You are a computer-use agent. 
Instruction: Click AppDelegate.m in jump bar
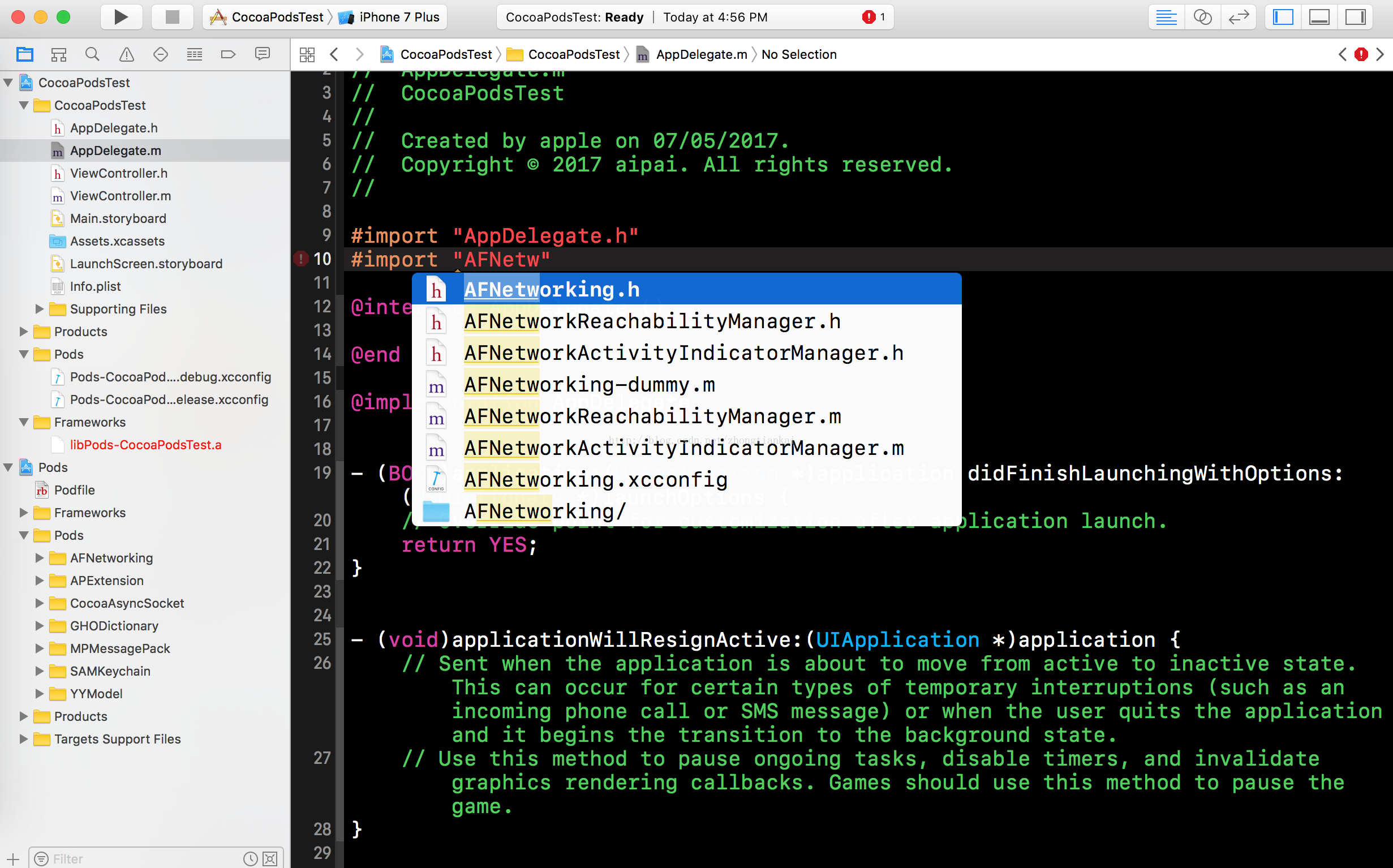click(691, 54)
